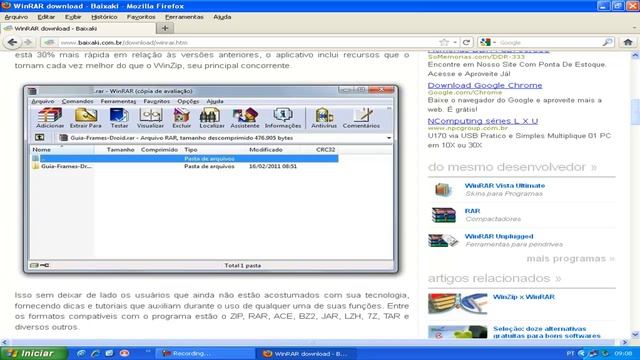Click the red quick launch icon
640x360 pixels.
tap(124, 353)
